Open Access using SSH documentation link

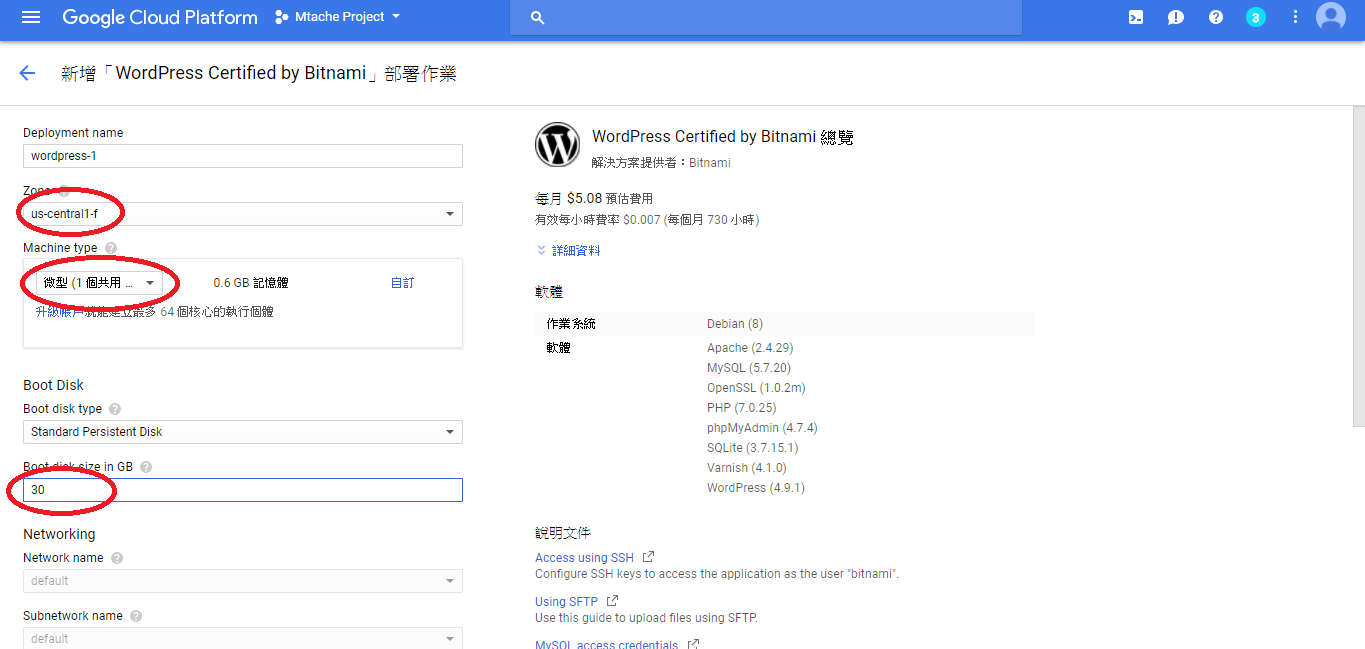[x=584, y=558]
